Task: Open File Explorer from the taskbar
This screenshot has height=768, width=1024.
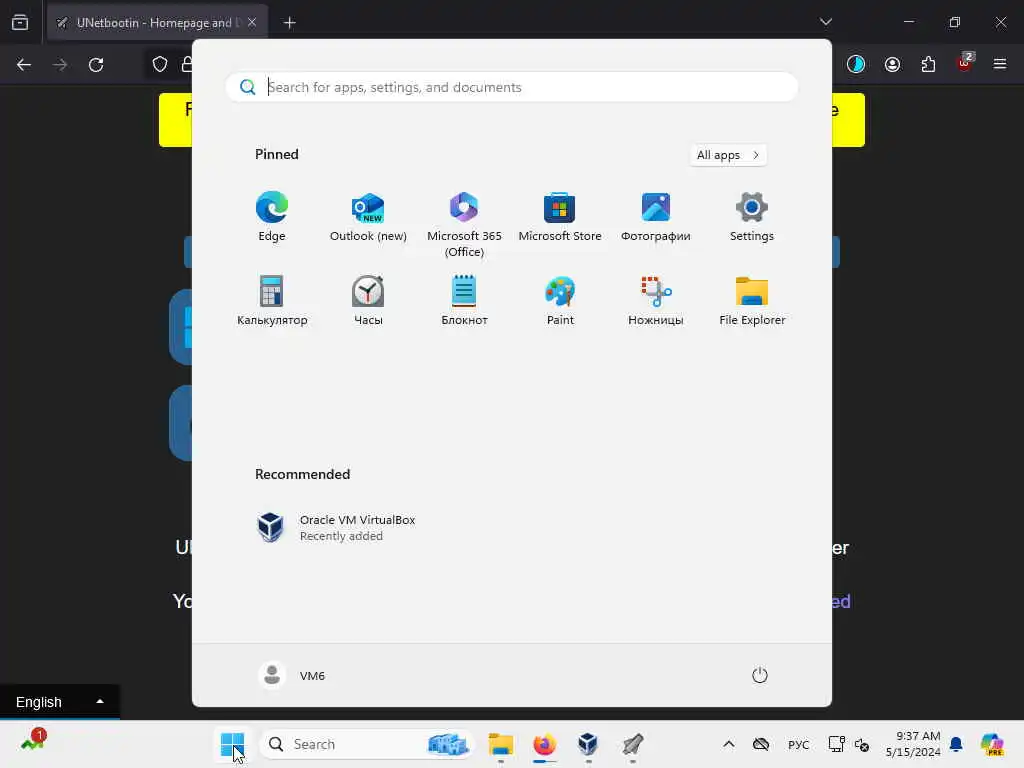Action: 501,744
